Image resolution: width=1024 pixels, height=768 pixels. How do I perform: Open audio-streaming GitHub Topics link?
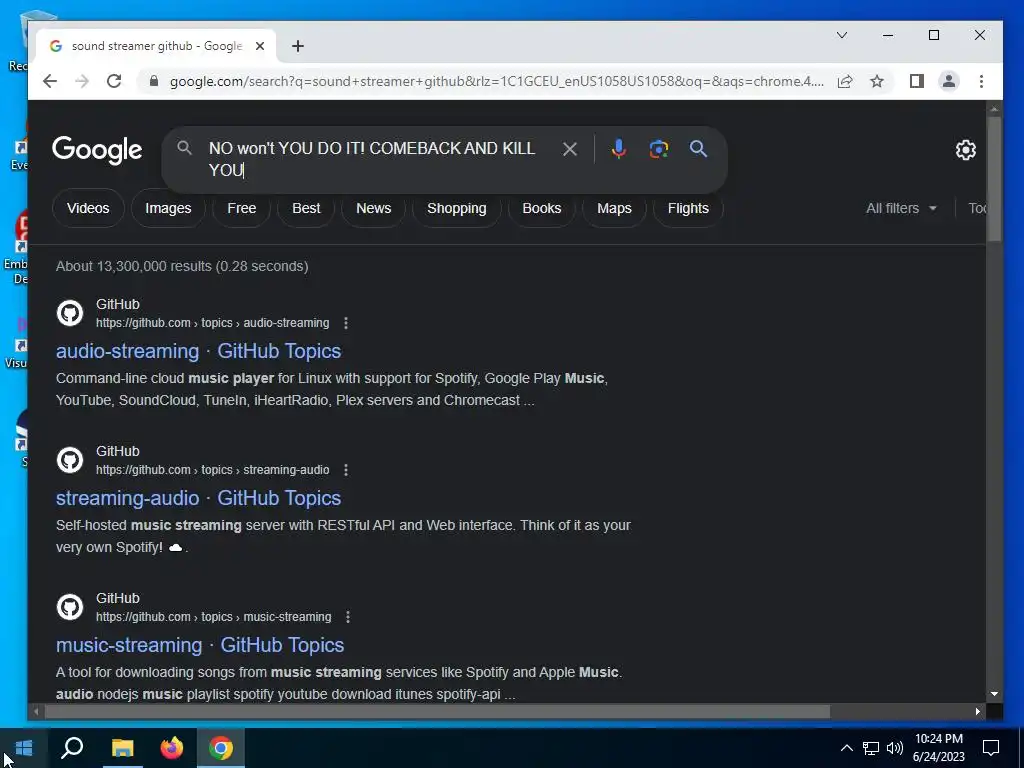(x=199, y=351)
